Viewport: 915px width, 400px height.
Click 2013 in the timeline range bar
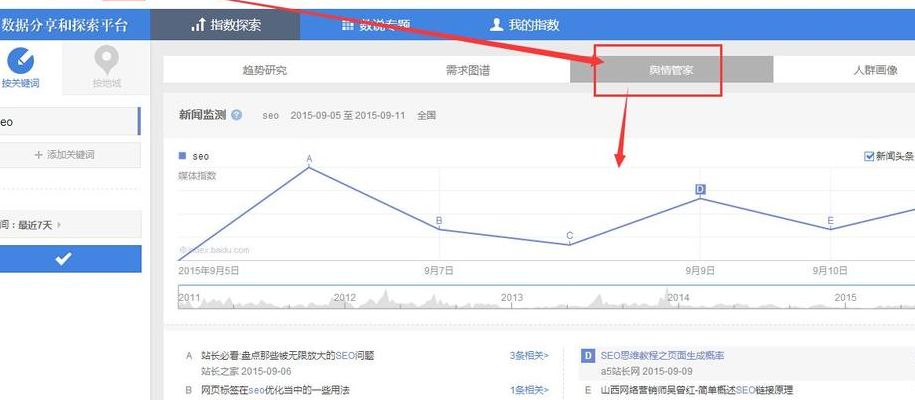click(x=512, y=297)
